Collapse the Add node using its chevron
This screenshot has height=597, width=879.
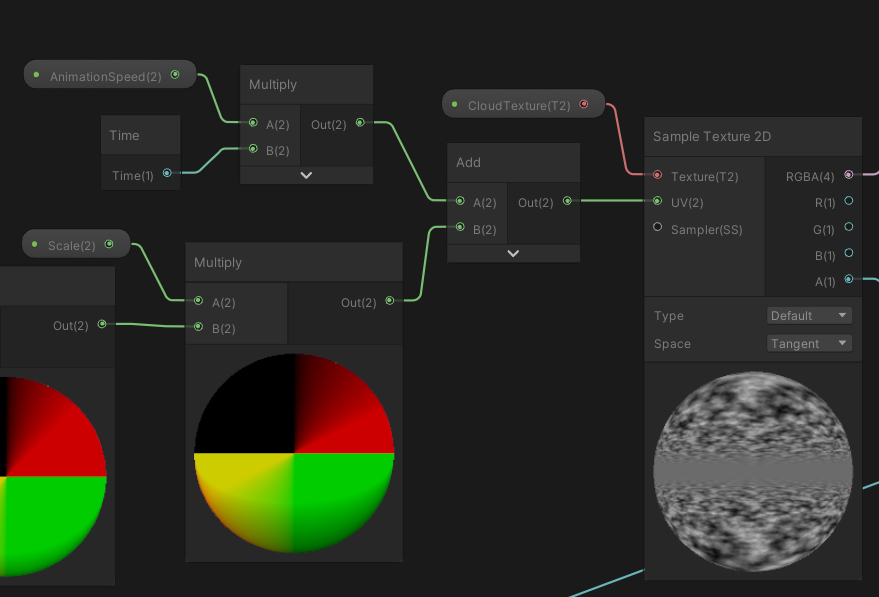(513, 252)
